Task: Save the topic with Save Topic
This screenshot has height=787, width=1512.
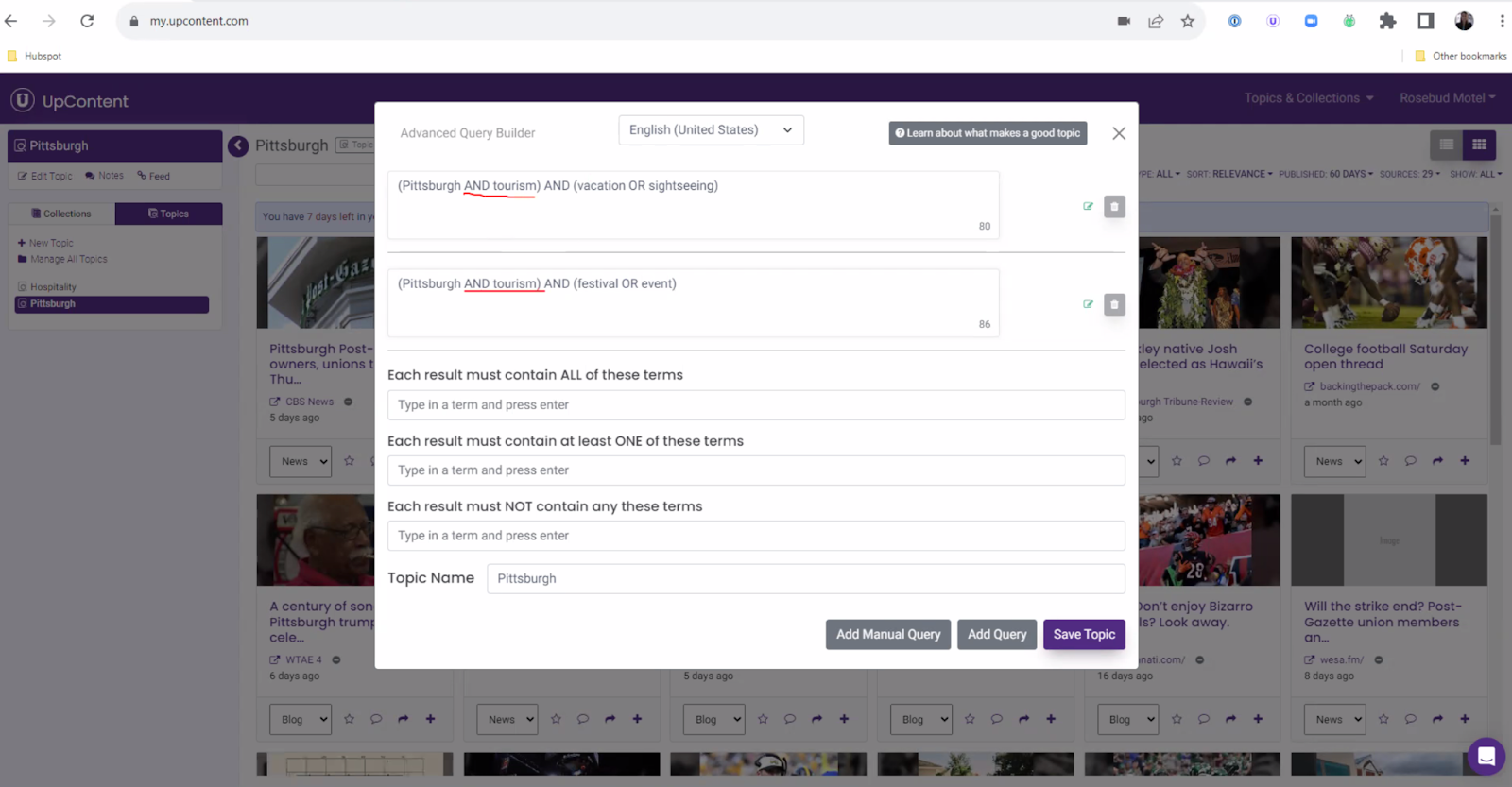Action: click(1084, 634)
